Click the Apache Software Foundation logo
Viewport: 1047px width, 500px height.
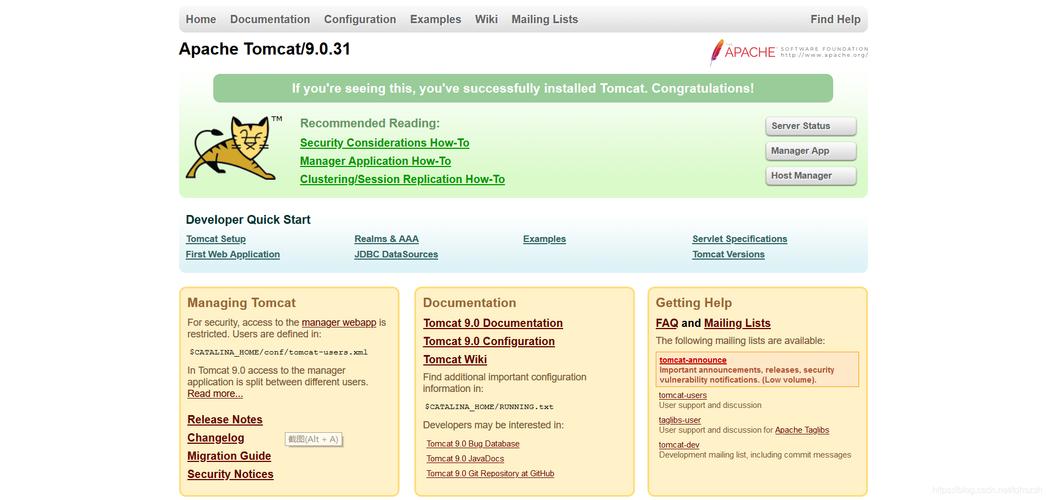coord(789,52)
